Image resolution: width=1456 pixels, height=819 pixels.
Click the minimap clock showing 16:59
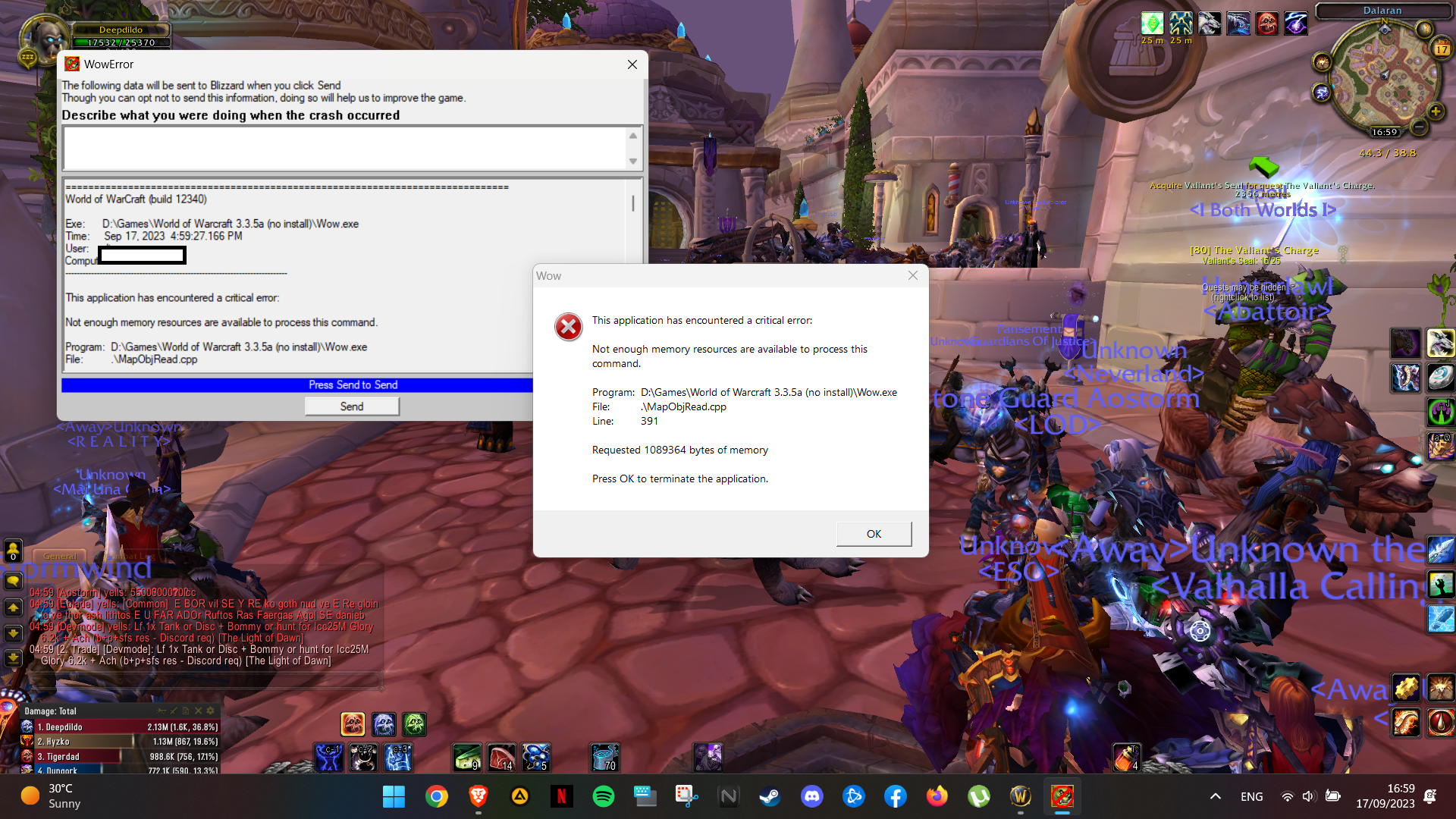coord(1385,132)
